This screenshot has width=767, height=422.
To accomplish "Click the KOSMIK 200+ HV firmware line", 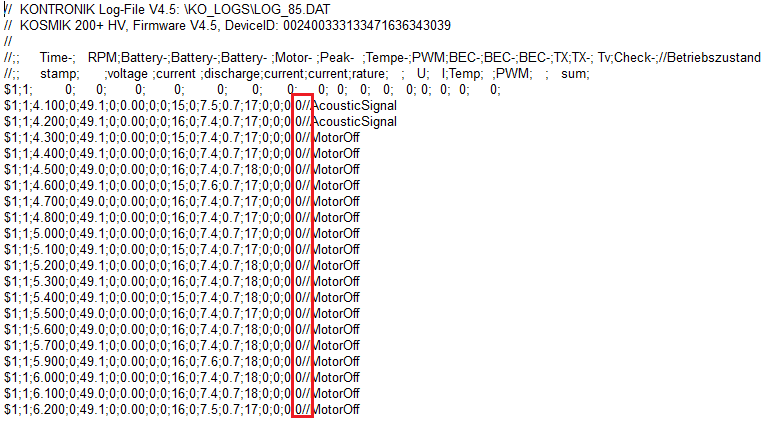I will coord(227,25).
